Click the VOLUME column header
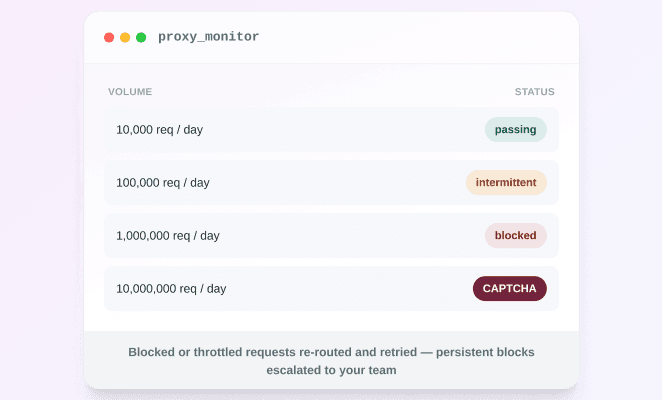 coord(130,92)
